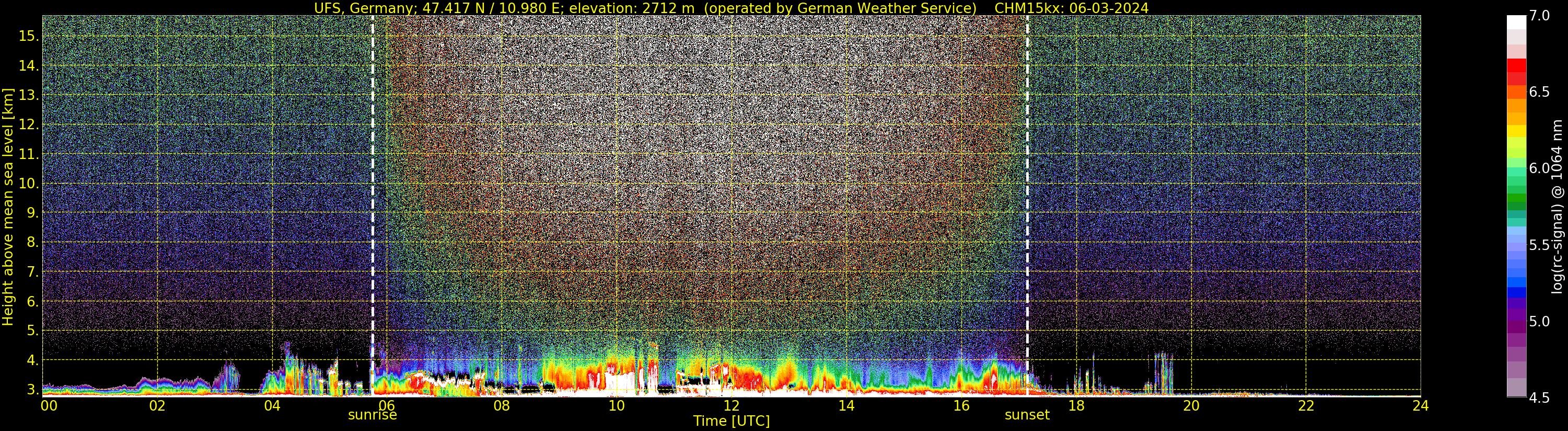1568x431 pixels.
Task: Pick the red swatch on the colorbar
Action: click(x=1516, y=65)
